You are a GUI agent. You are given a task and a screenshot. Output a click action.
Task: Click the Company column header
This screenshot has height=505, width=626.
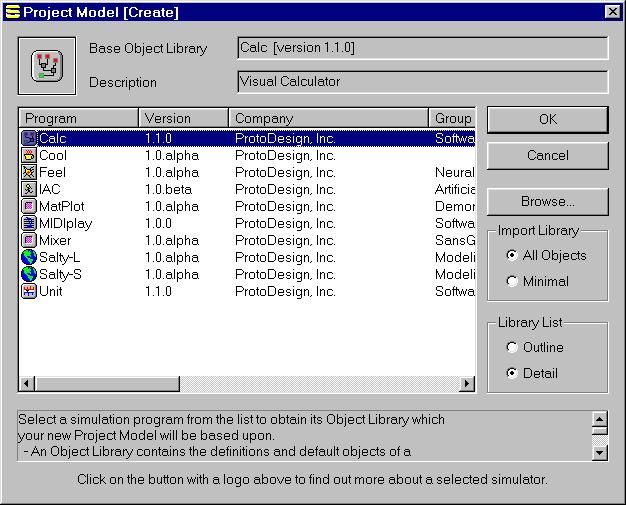[x=329, y=119]
